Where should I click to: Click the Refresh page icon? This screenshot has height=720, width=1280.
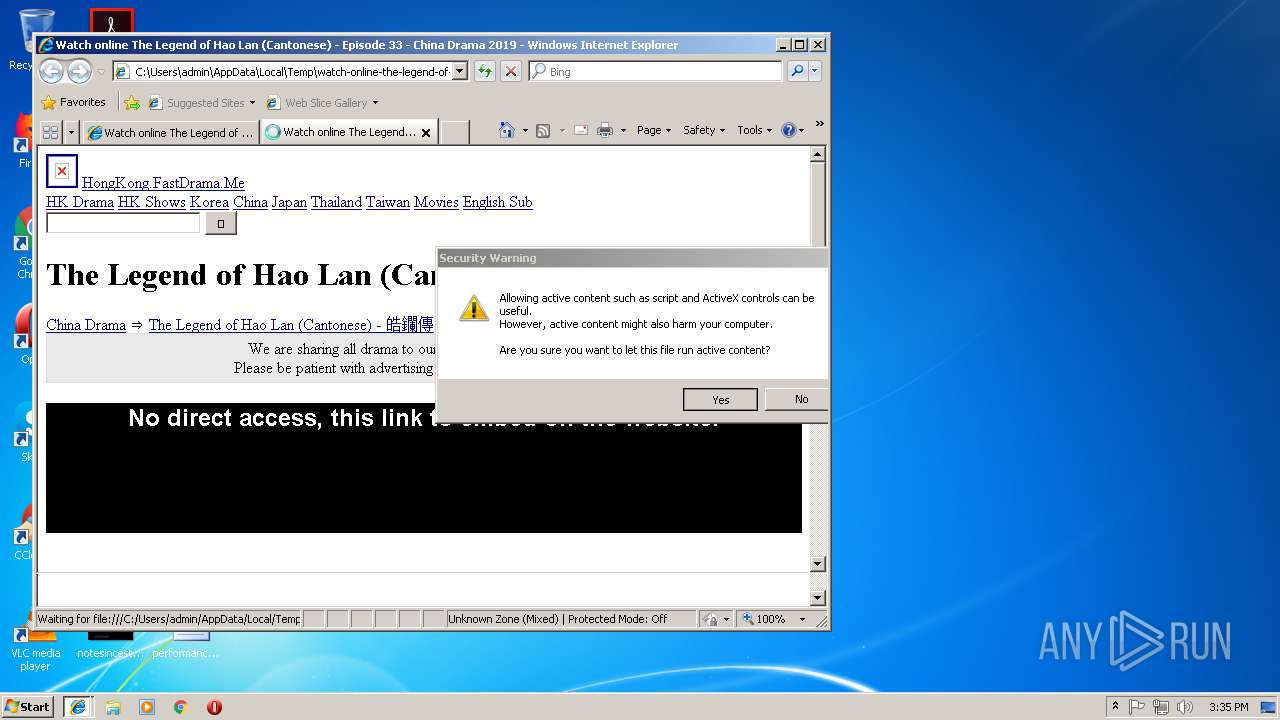[x=484, y=71]
